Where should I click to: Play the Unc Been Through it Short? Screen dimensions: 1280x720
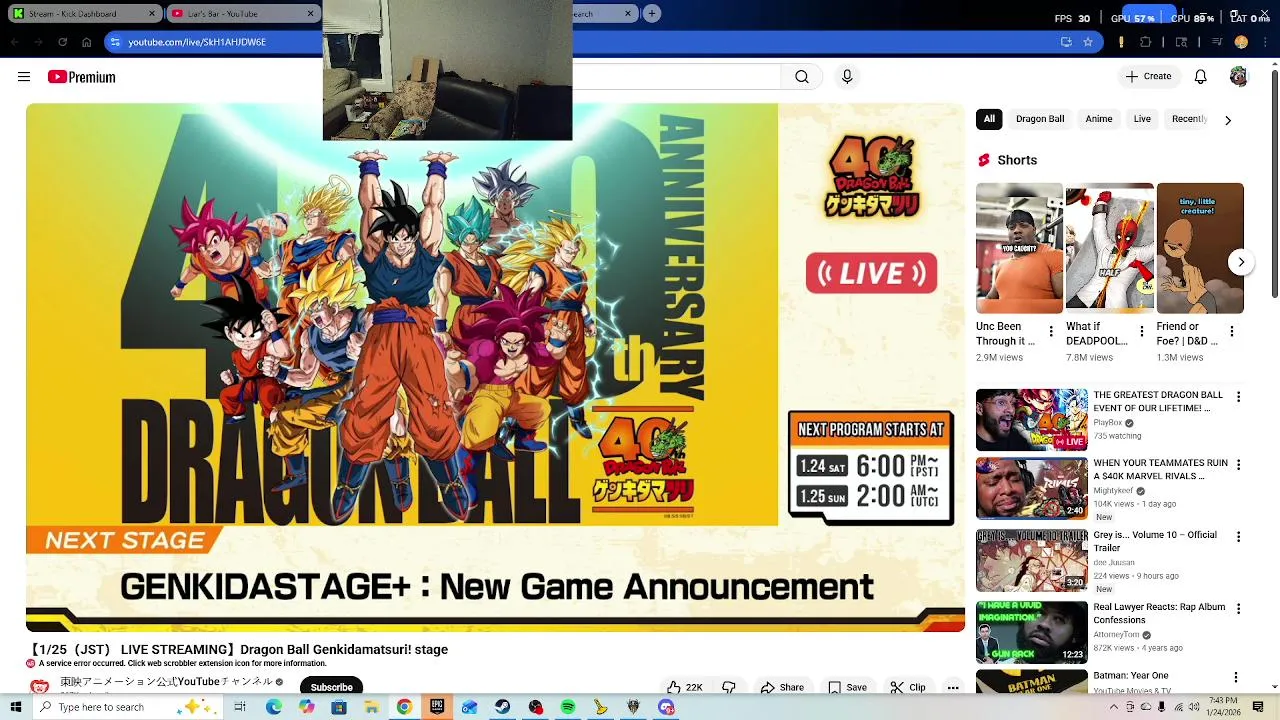(1019, 248)
